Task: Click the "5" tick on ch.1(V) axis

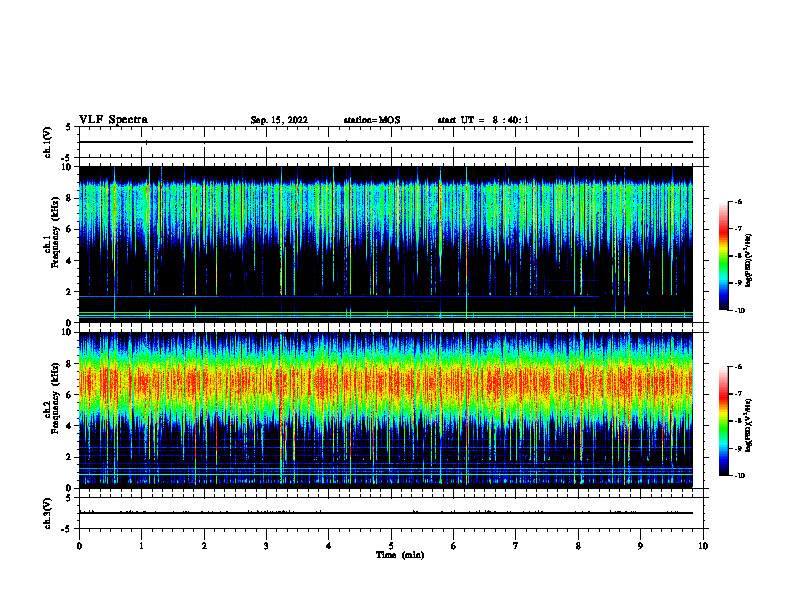Action: tap(69, 127)
